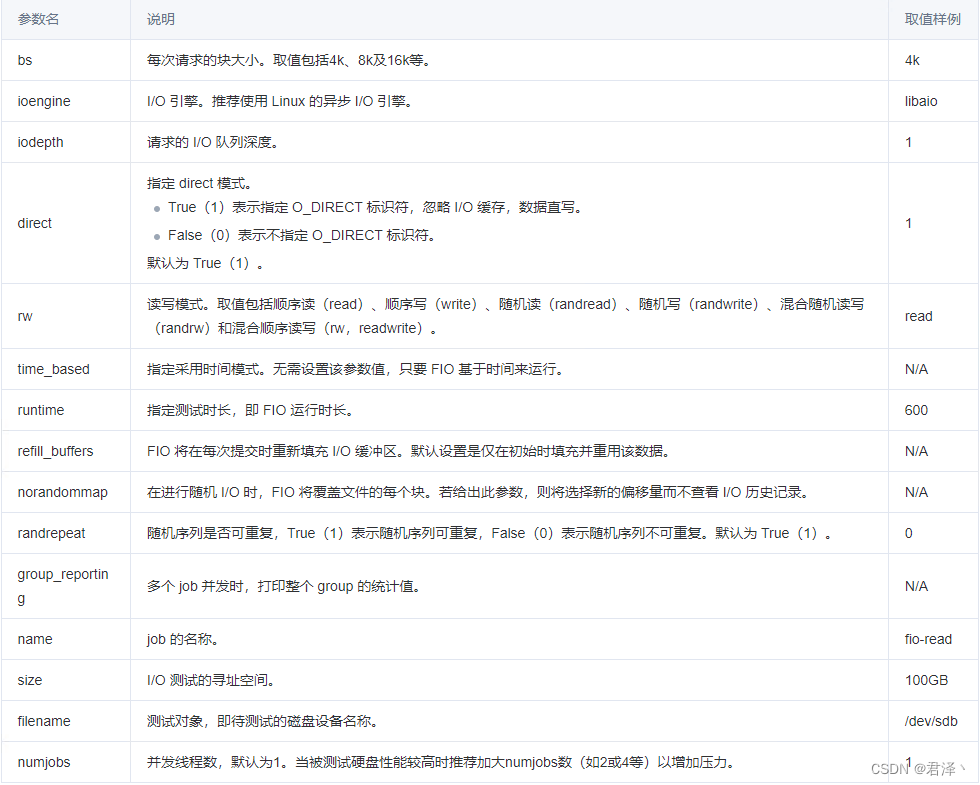980x785 pixels.
Task: Click the 说明 column header
Action: click(159, 18)
